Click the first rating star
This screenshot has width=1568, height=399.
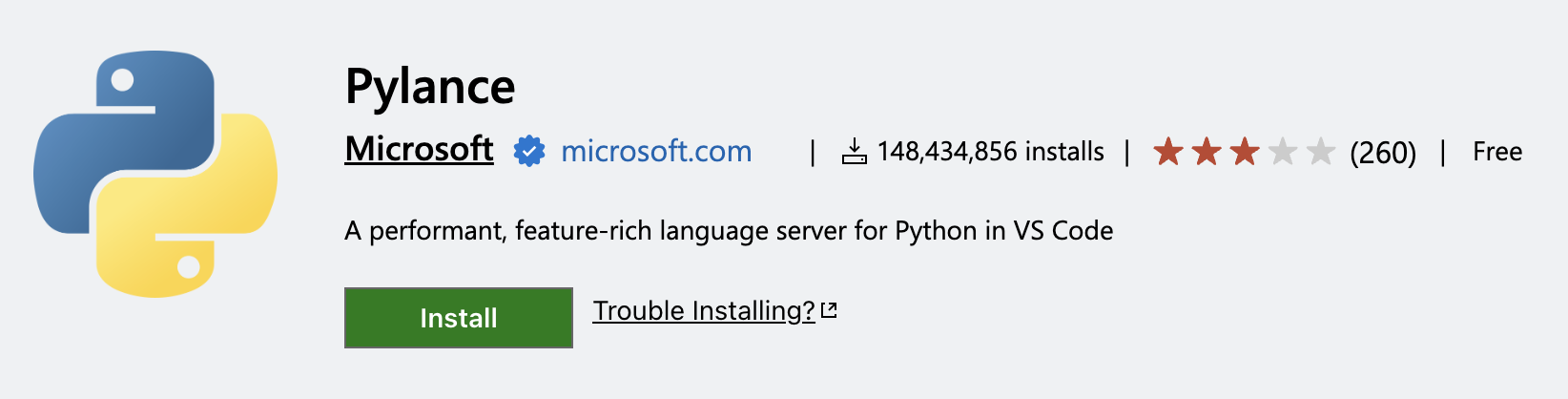click(x=1168, y=151)
